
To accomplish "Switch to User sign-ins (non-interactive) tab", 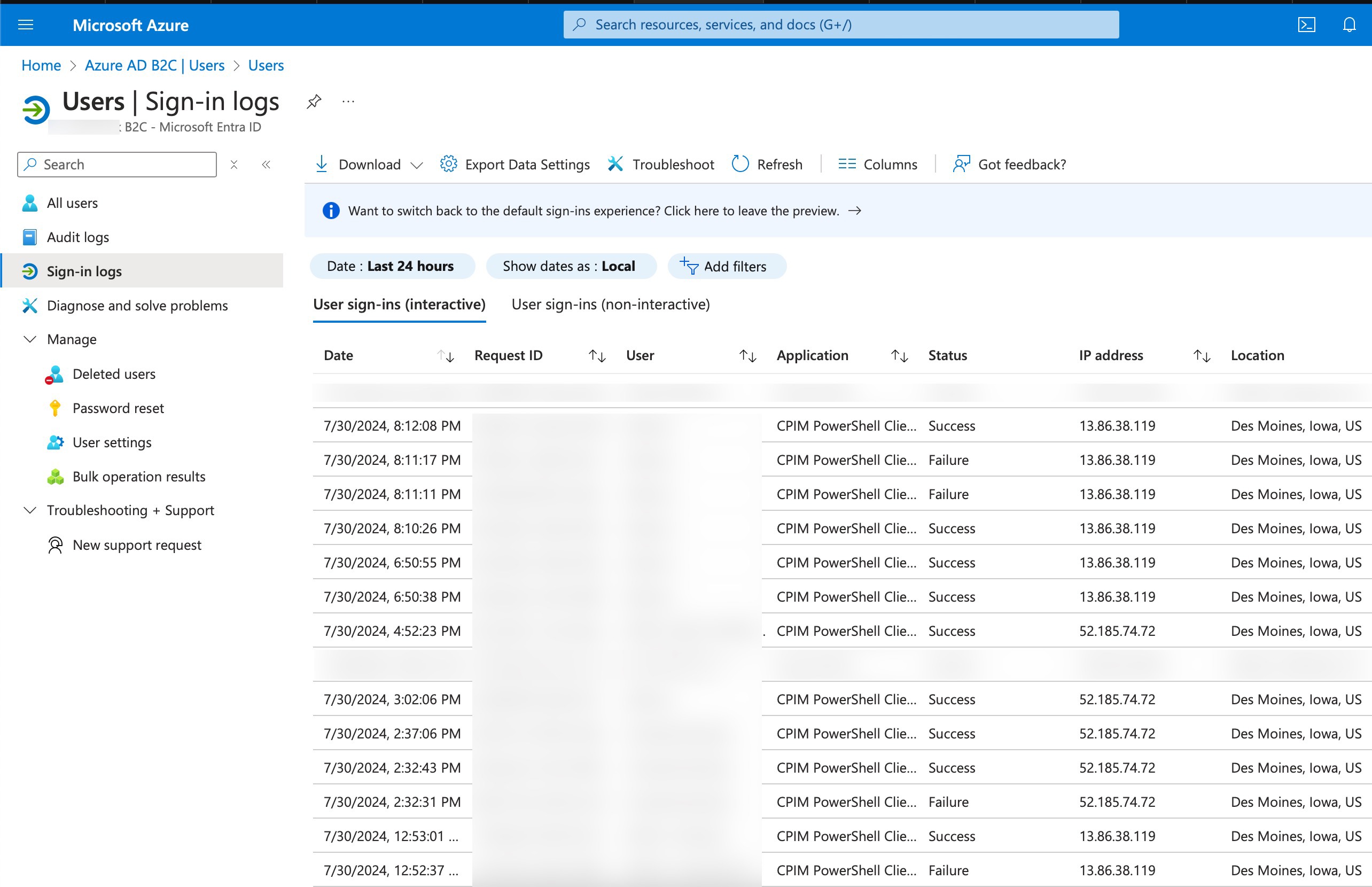I will coord(611,305).
